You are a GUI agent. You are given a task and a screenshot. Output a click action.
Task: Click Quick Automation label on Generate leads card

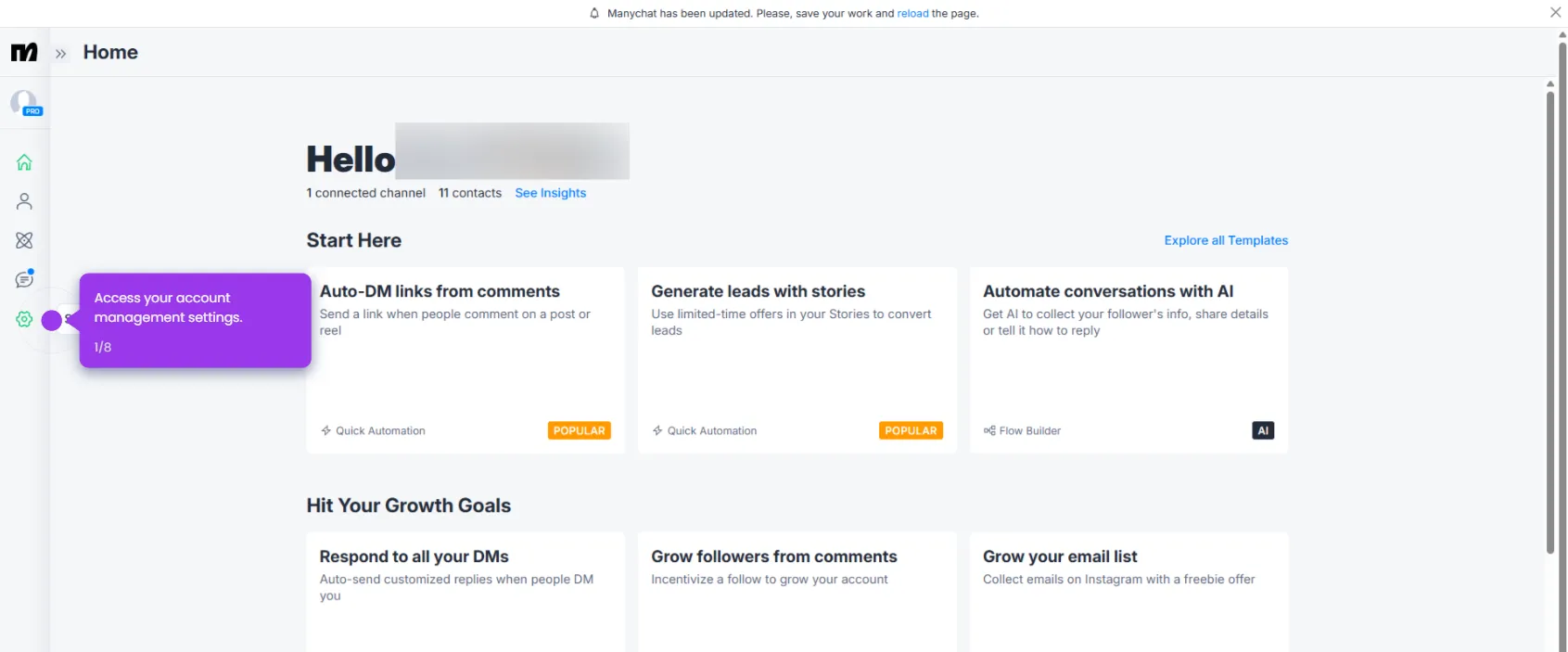click(x=705, y=430)
